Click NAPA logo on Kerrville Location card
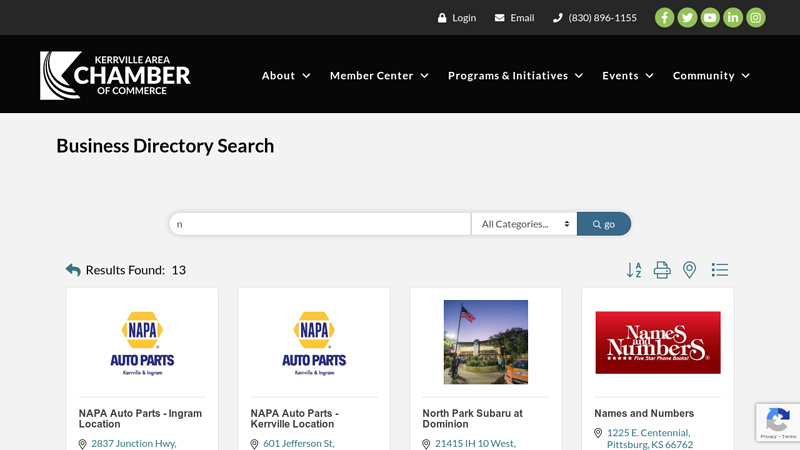The height and width of the screenshot is (450, 800). (x=314, y=343)
